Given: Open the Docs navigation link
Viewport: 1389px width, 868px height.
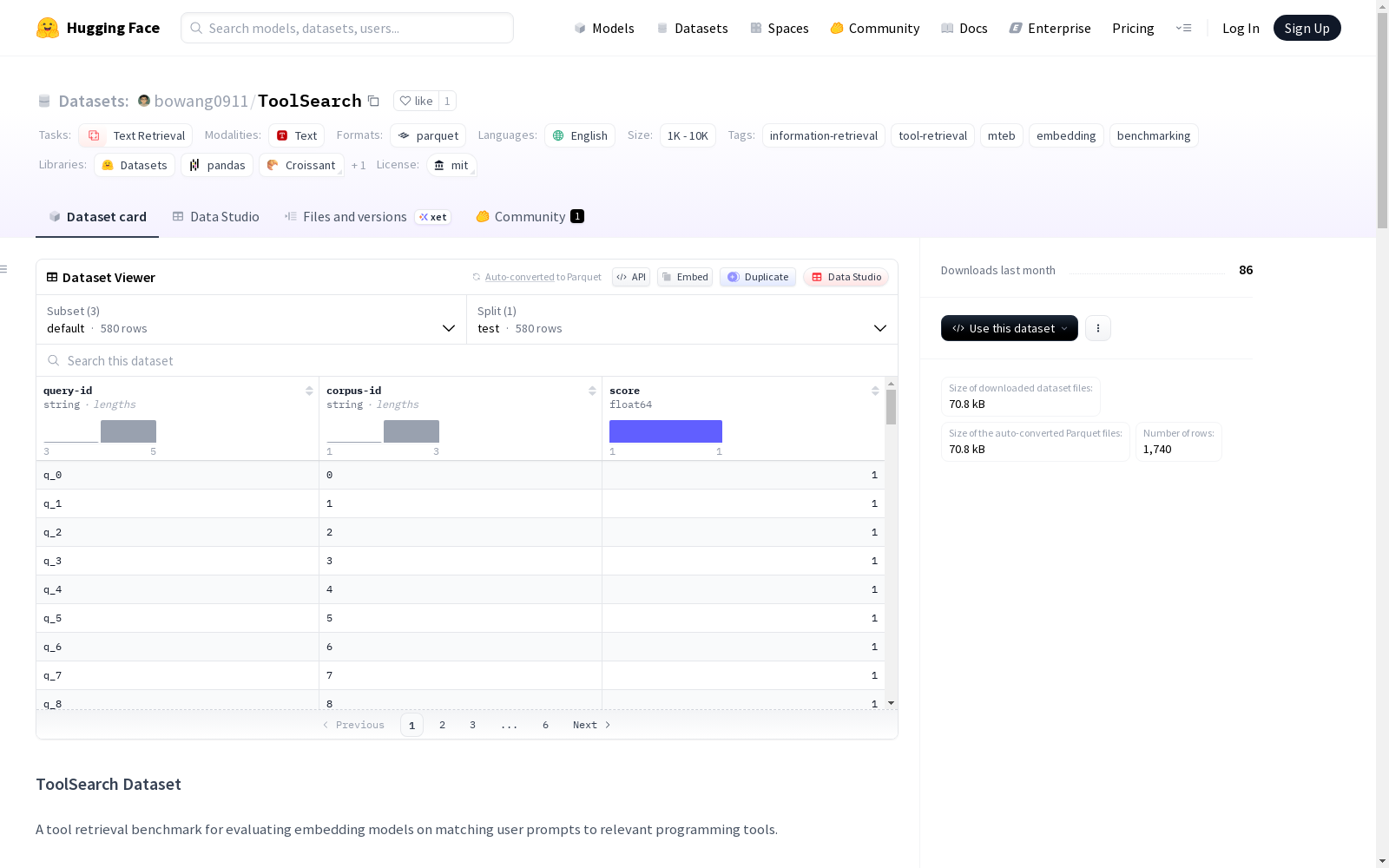Looking at the screenshot, I should coord(964,28).
